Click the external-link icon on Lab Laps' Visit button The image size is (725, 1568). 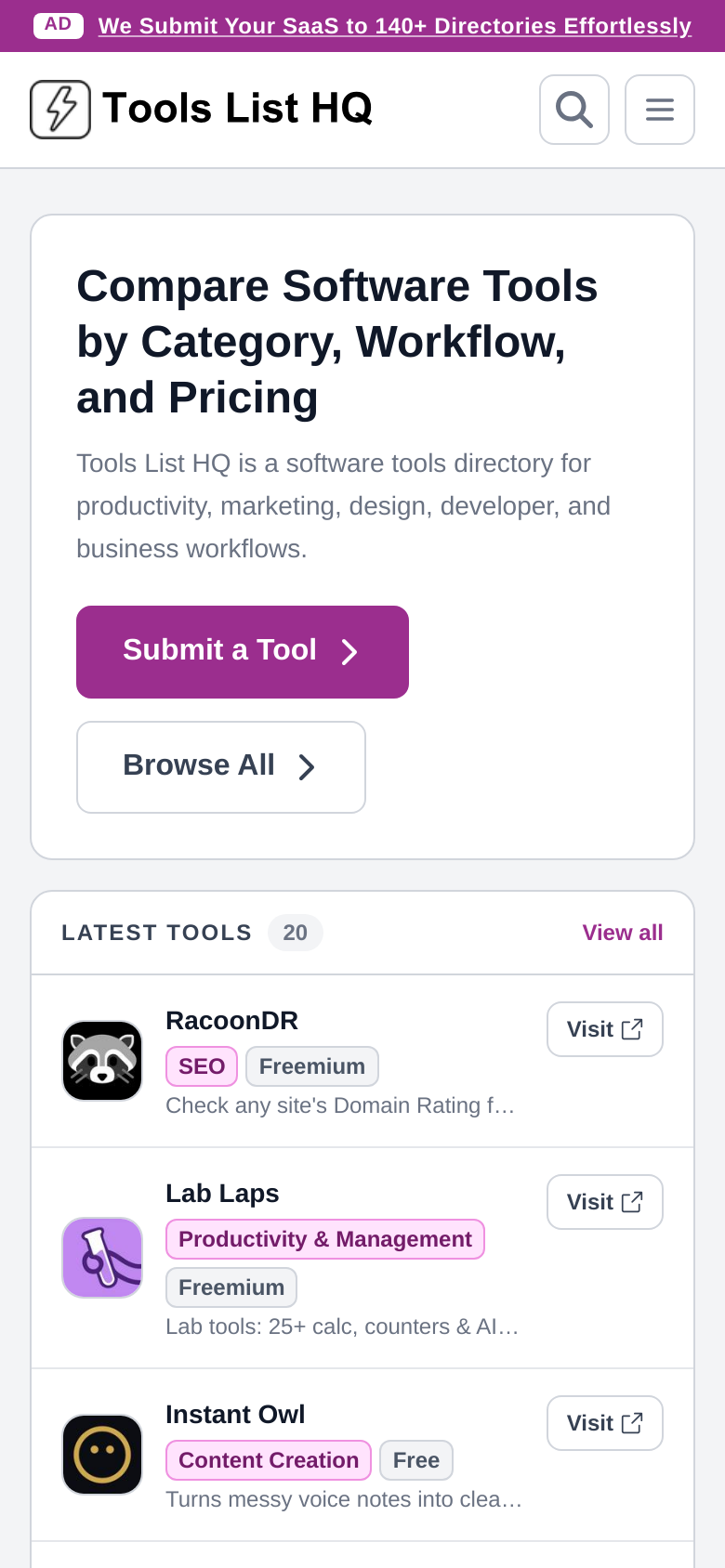point(632,1201)
